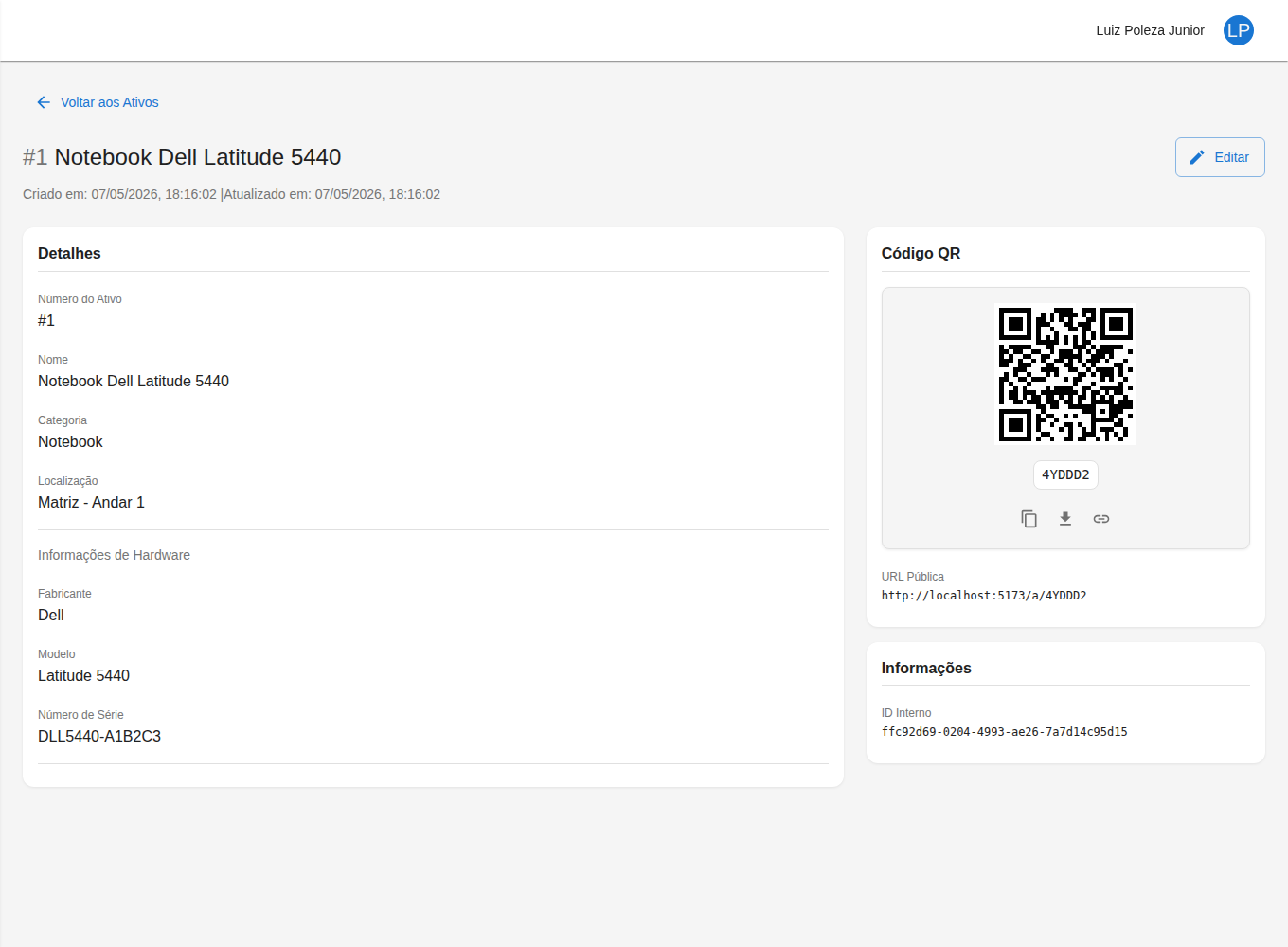Click the 4YDDD2 code chip
Screen dimensions: 1288x947
pyautogui.click(x=1065, y=474)
